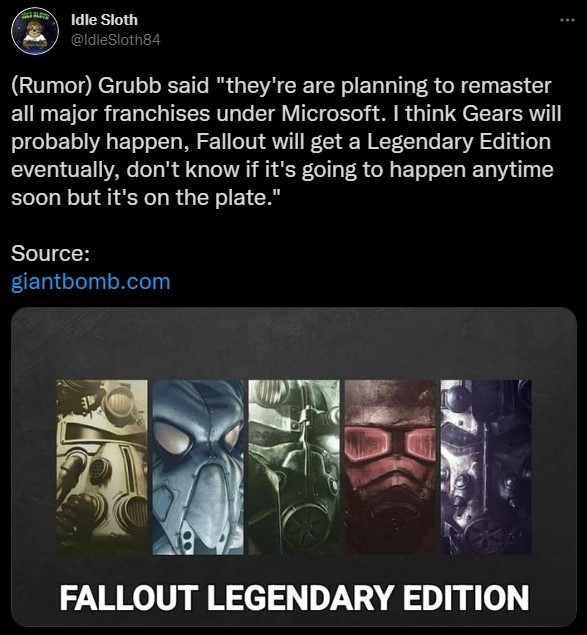Click the name Grubb in the tweet
The image size is (587, 635).
point(130,85)
